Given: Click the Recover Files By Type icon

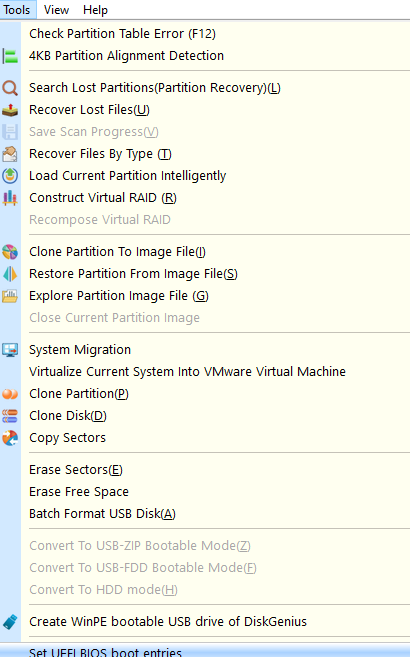Looking at the screenshot, I should coord(10,154).
